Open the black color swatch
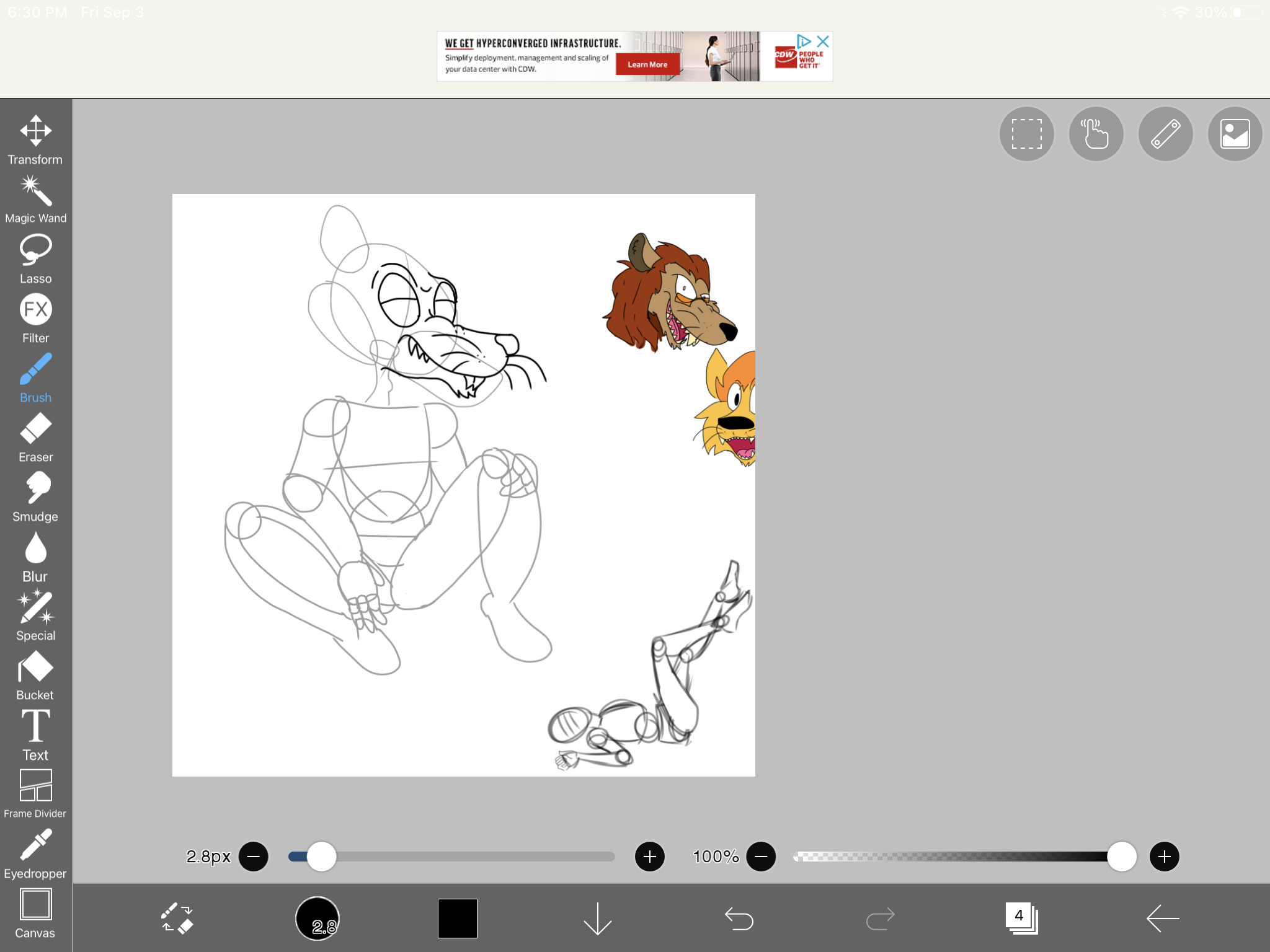 (457, 918)
